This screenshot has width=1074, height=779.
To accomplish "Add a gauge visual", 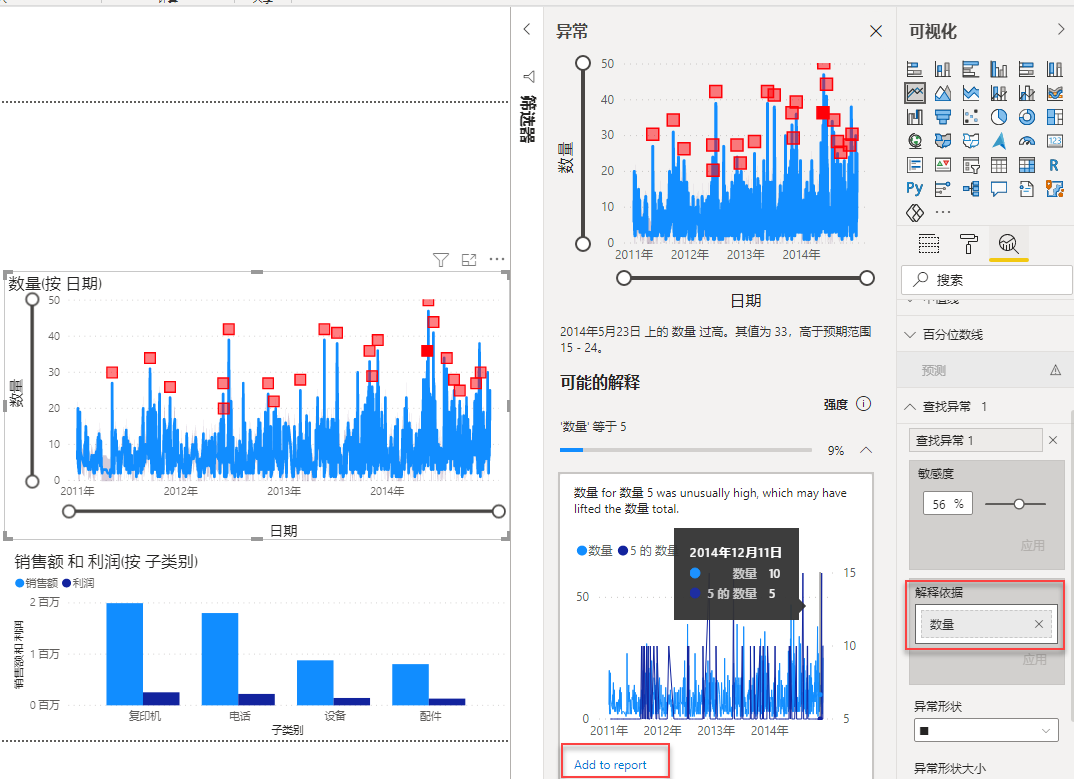I will coord(1027,140).
